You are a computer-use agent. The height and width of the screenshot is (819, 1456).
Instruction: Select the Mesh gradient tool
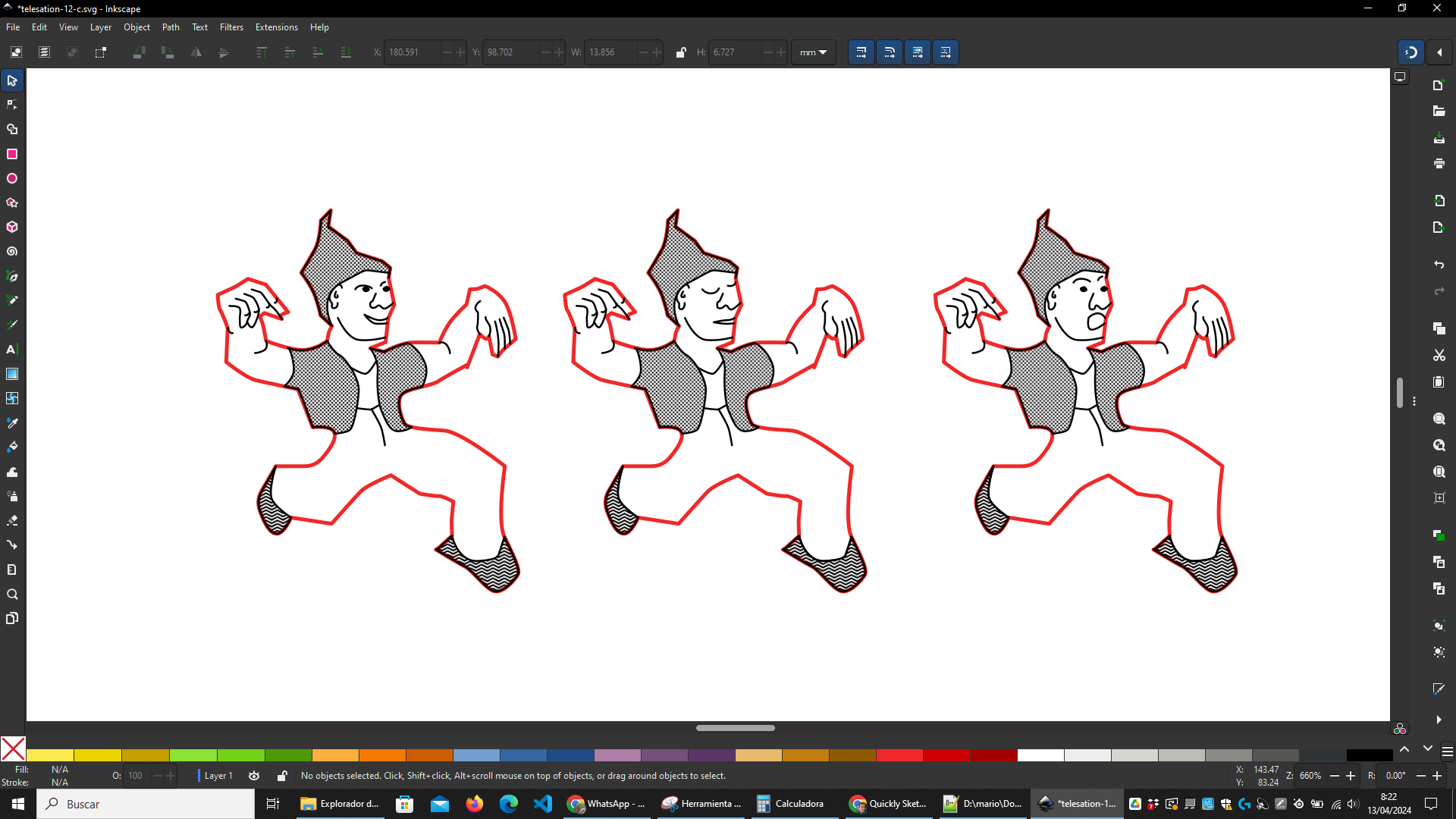click(12, 398)
